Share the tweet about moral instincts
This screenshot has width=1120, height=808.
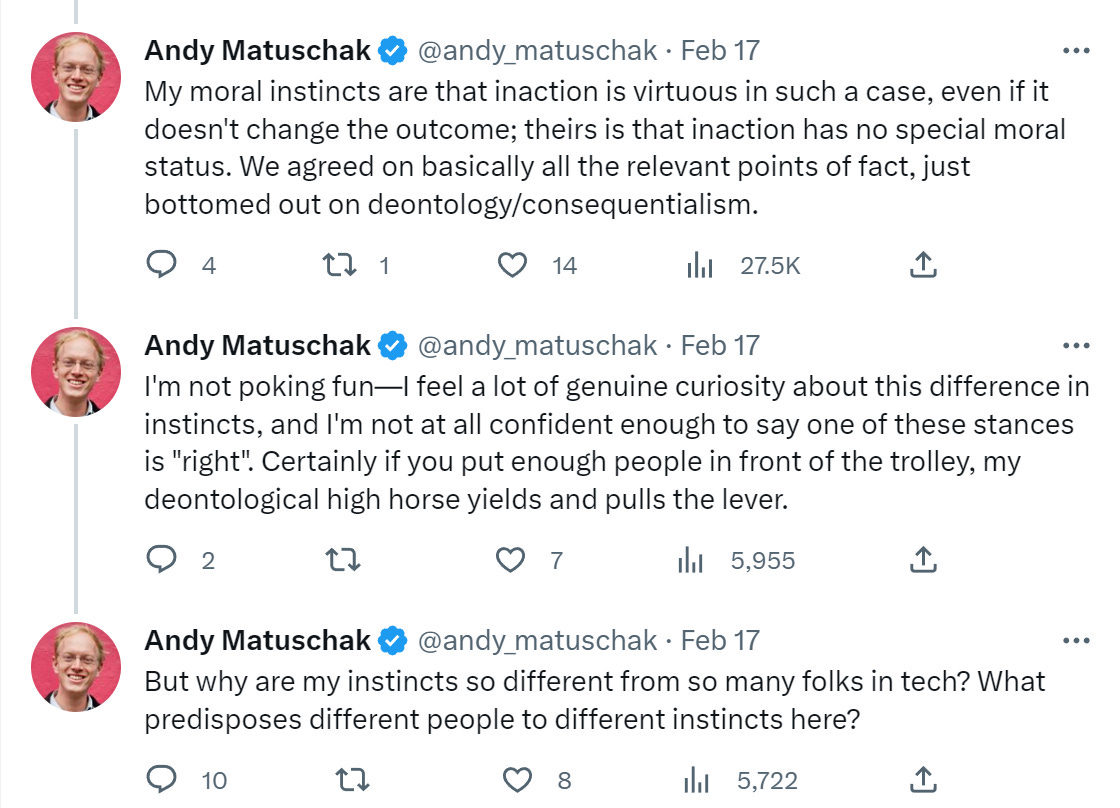click(x=924, y=265)
